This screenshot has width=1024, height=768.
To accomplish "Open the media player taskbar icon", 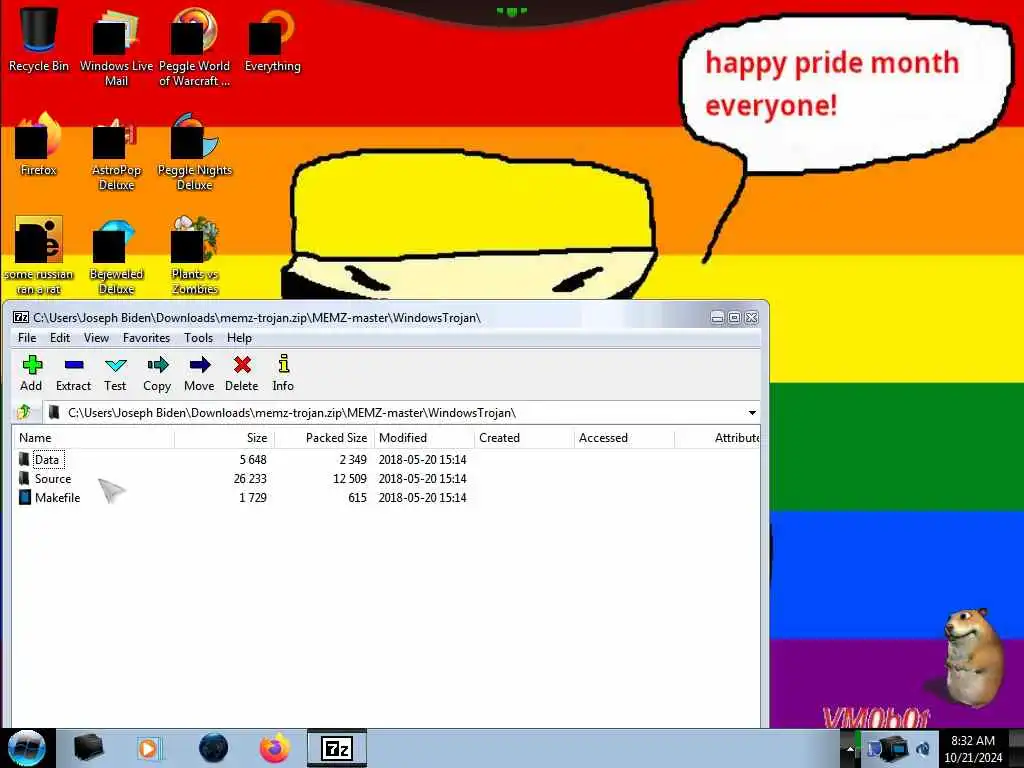I will [148, 748].
